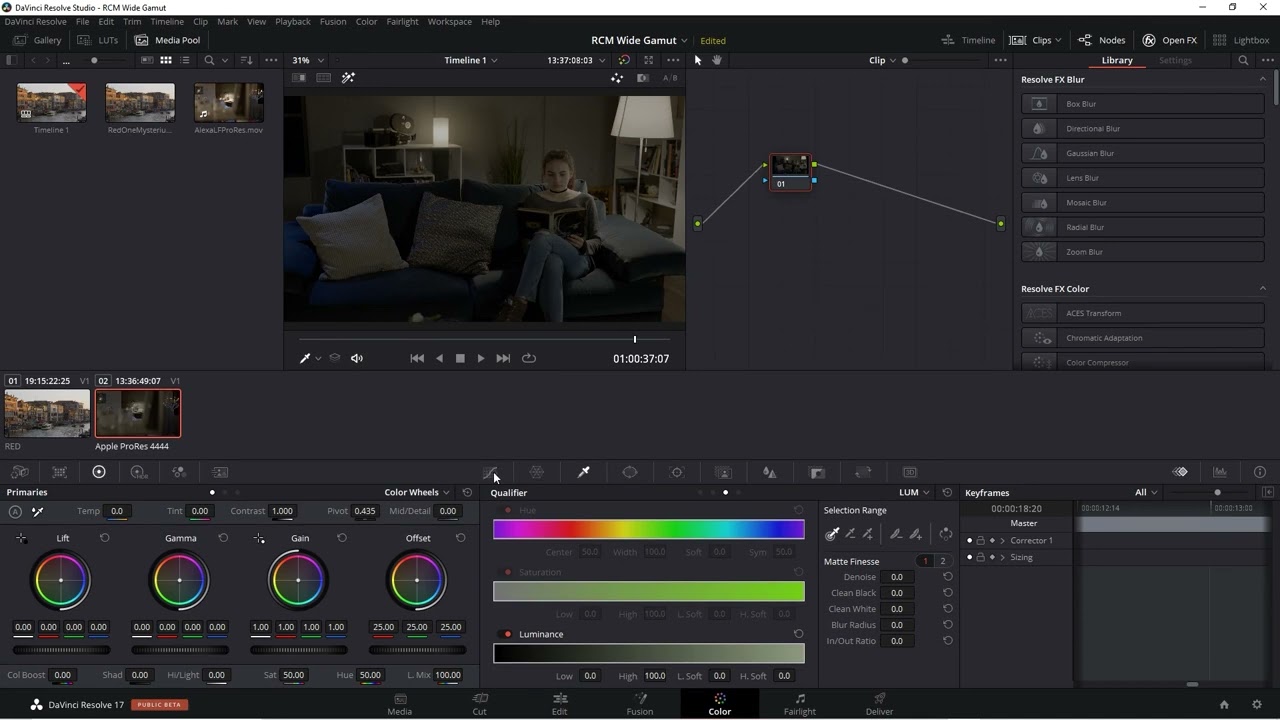Click the Gain master wheel slider
This screenshot has height=720, width=1280.
(298, 650)
